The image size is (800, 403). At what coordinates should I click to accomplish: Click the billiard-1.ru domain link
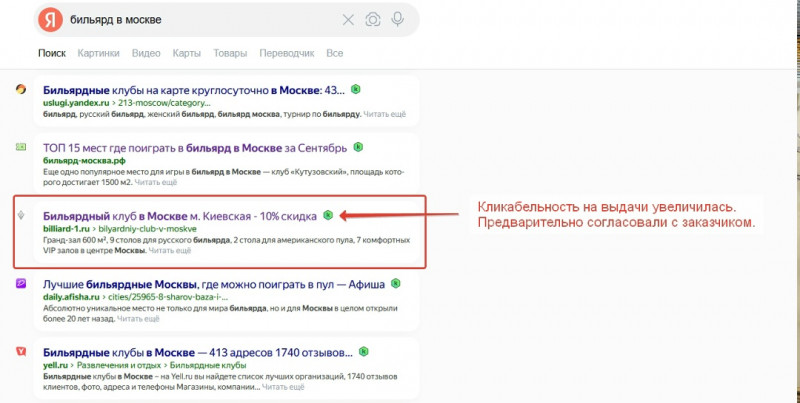(x=66, y=229)
